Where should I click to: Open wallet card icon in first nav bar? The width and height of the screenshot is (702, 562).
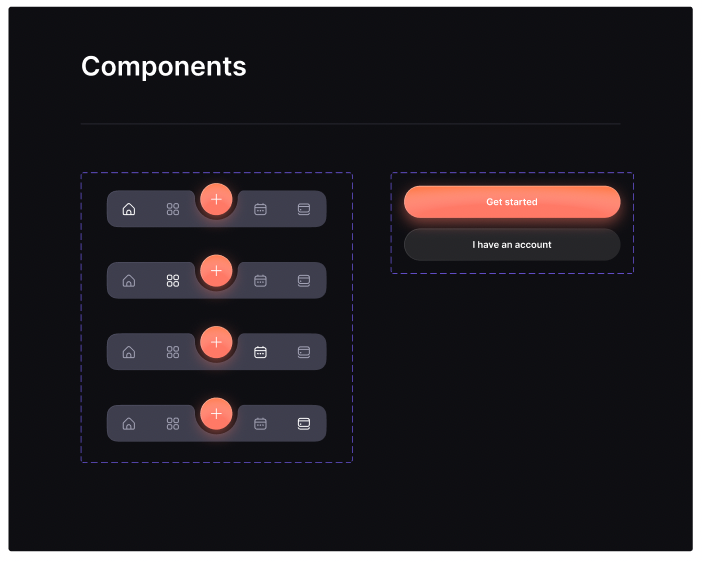(x=304, y=209)
